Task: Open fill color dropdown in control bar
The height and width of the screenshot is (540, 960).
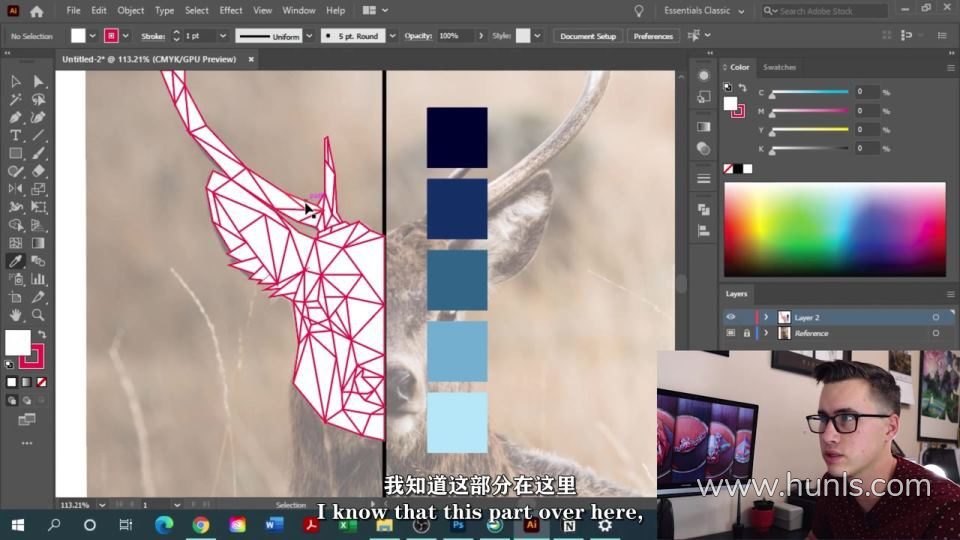Action: (92, 36)
